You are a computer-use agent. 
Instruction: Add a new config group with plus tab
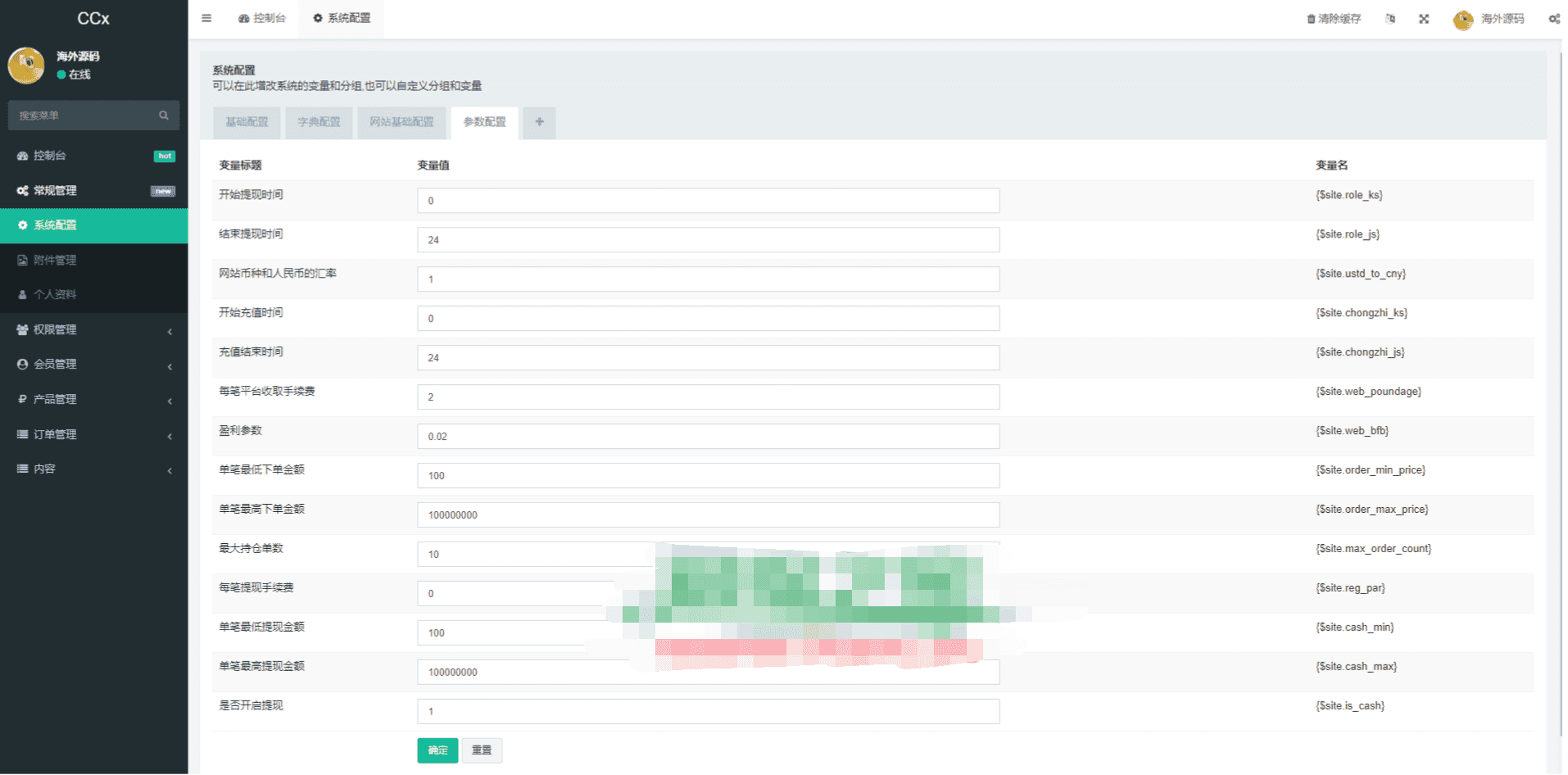pos(539,122)
